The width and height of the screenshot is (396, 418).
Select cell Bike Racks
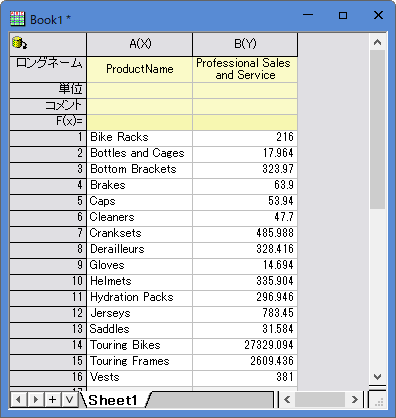tap(140, 138)
